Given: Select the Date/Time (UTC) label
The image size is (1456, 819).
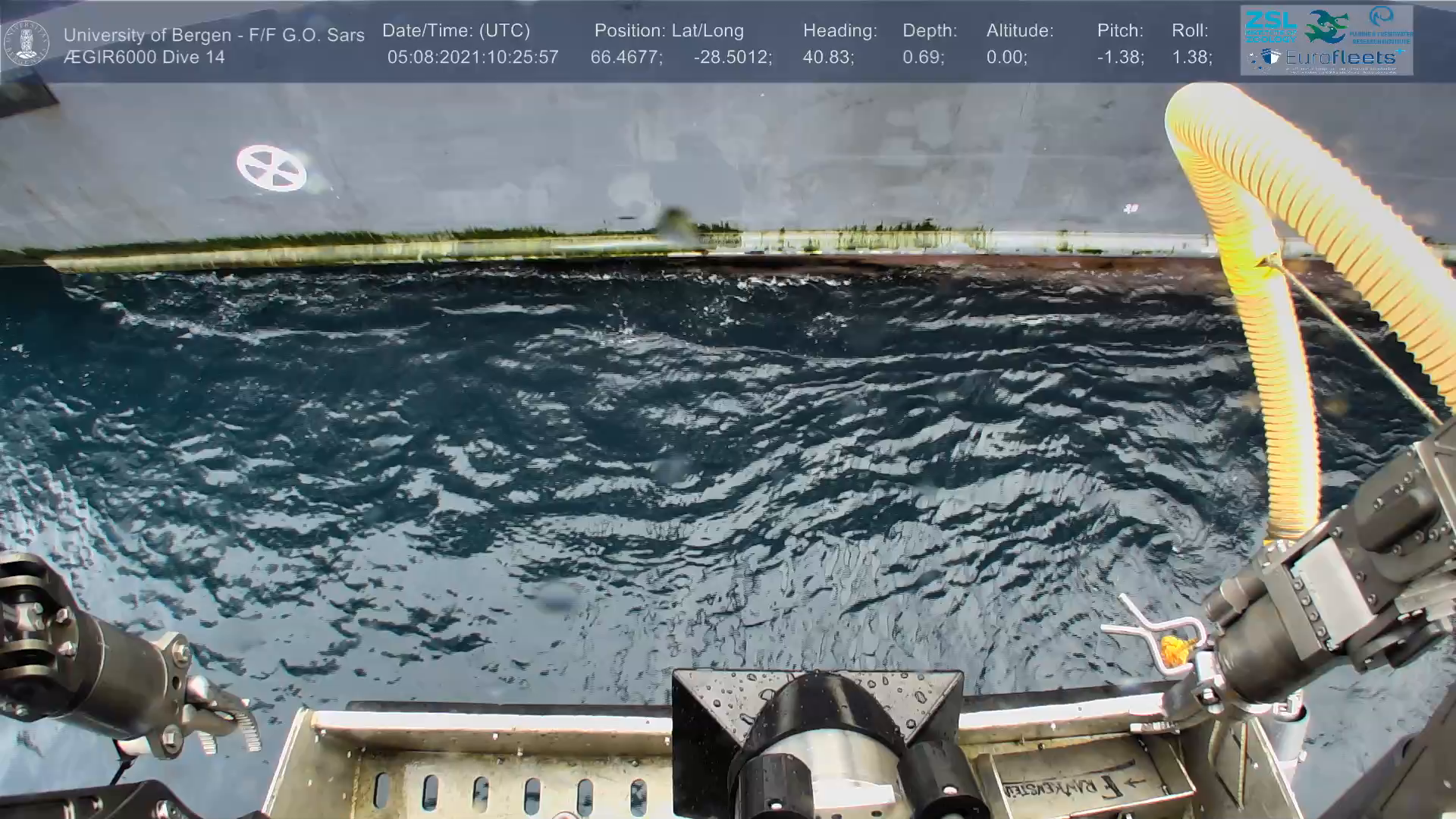Looking at the screenshot, I should coord(456,31).
